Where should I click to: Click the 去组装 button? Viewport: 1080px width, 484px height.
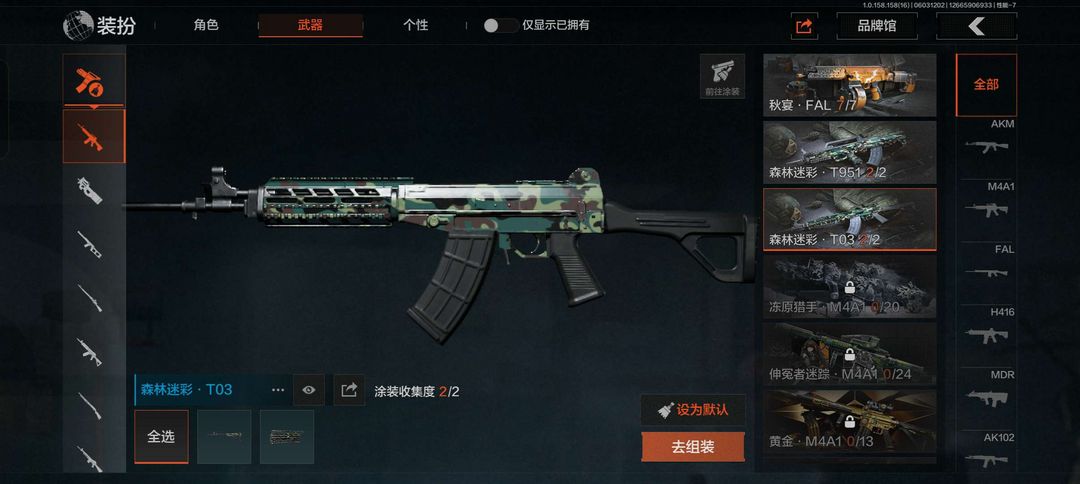[693, 447]
